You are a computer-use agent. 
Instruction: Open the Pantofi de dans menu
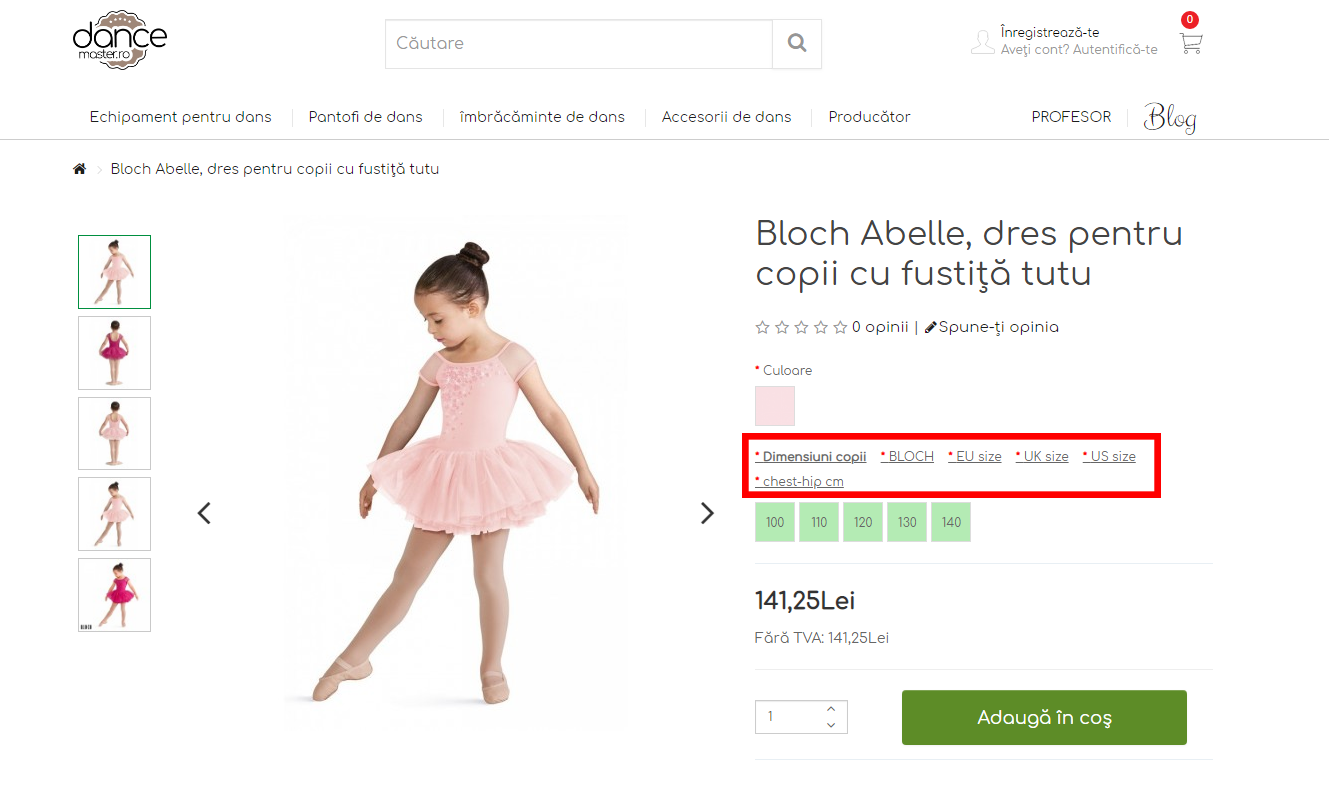(365, 117)
